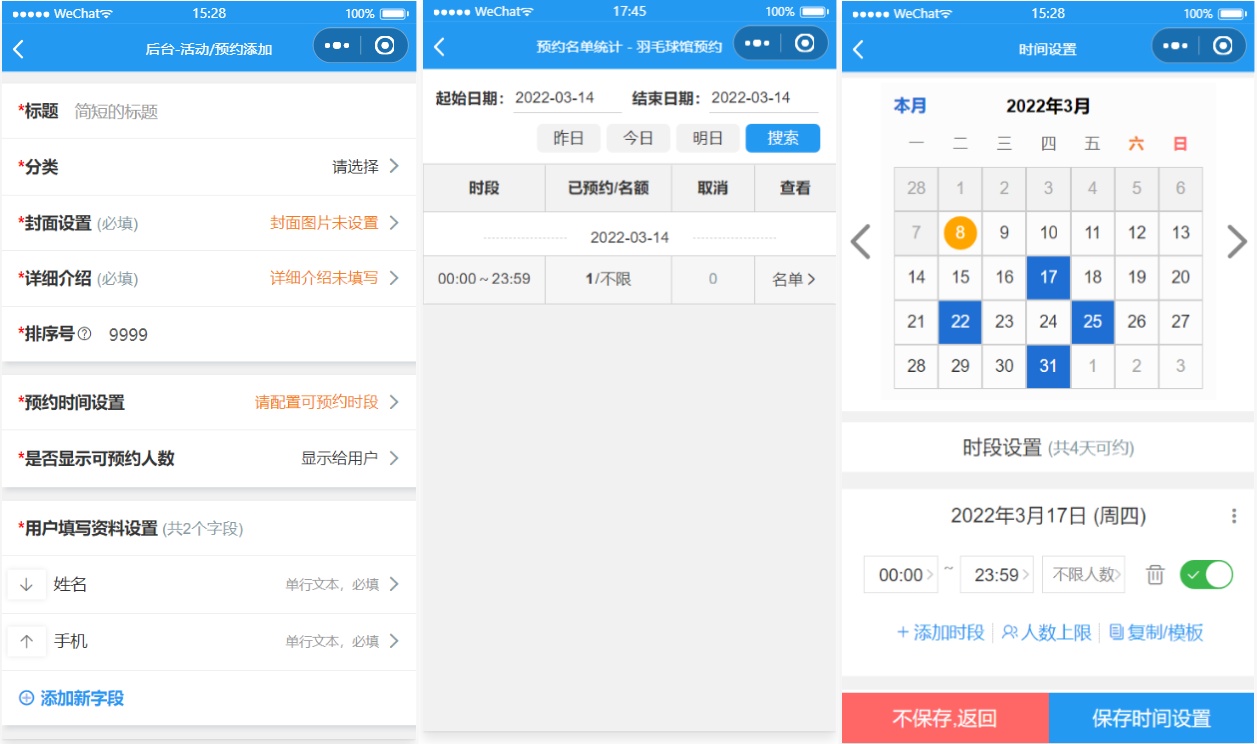Open the three-dot menu on 2022年3月17日 card

click(x=1232, y=516)
